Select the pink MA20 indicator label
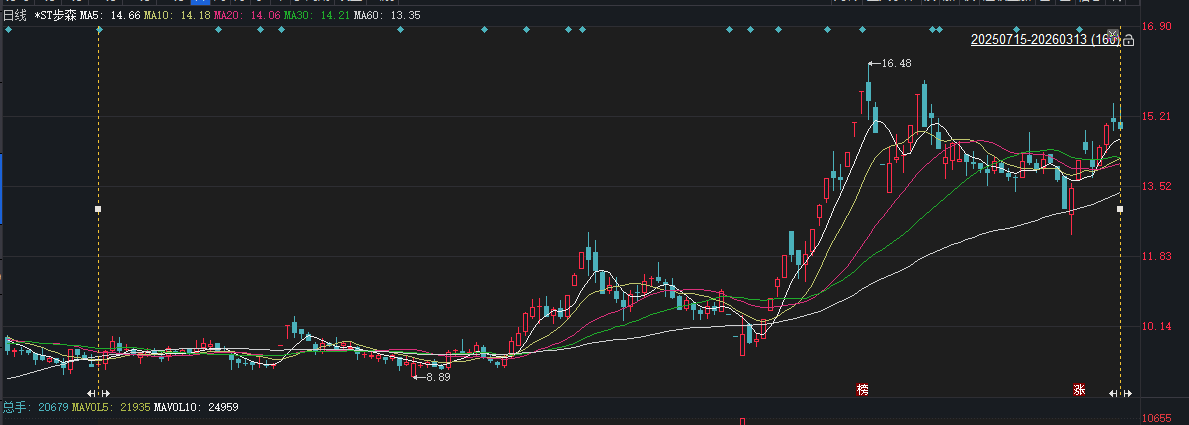Viewport: 1189px width, 425px height. [228, 16]
